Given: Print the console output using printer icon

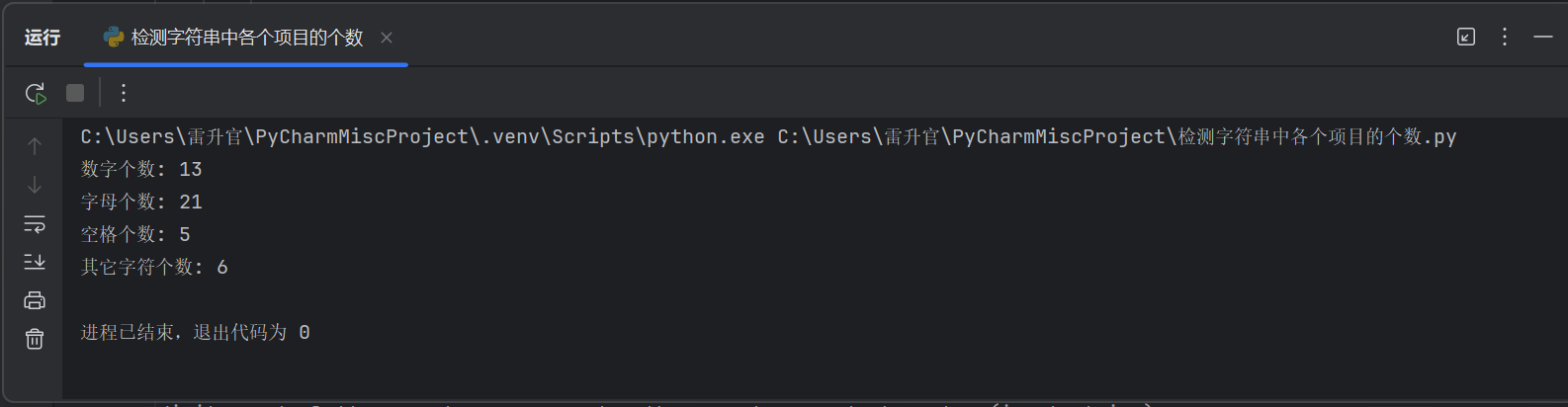Looking at the screenshot, I should [35, 300].
